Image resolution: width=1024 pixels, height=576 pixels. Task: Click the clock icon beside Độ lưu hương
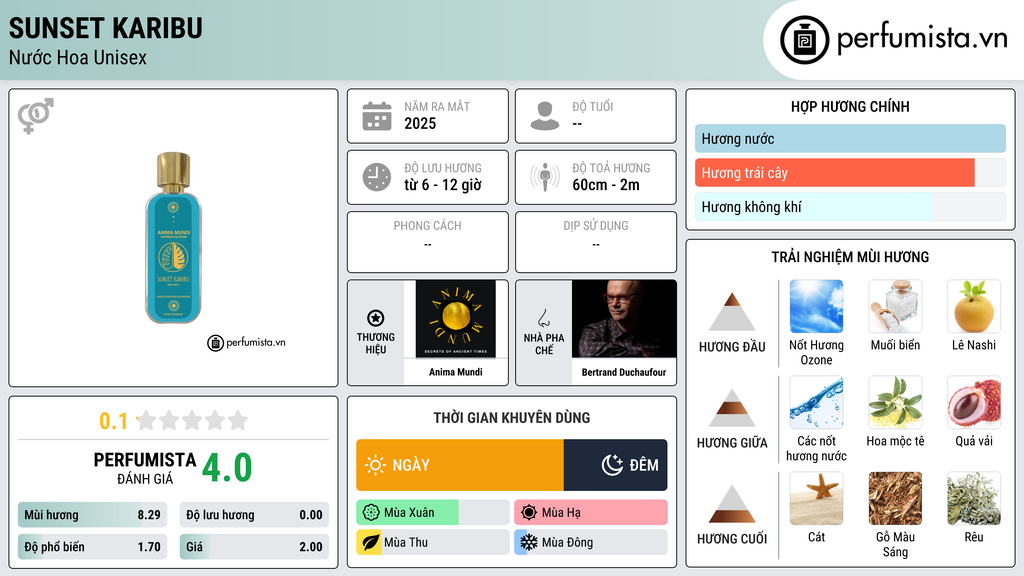click(377, 177)
